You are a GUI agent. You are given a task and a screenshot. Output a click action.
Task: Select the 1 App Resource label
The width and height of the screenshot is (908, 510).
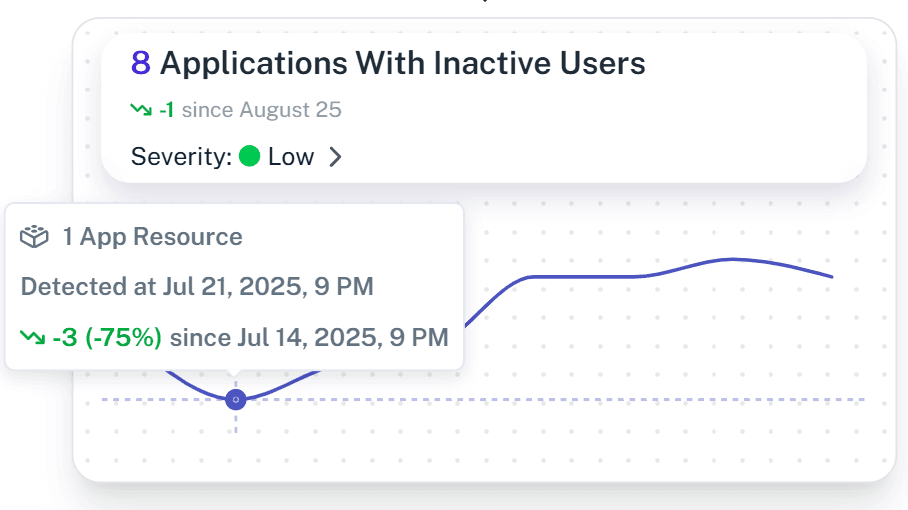tap(152, 237)
